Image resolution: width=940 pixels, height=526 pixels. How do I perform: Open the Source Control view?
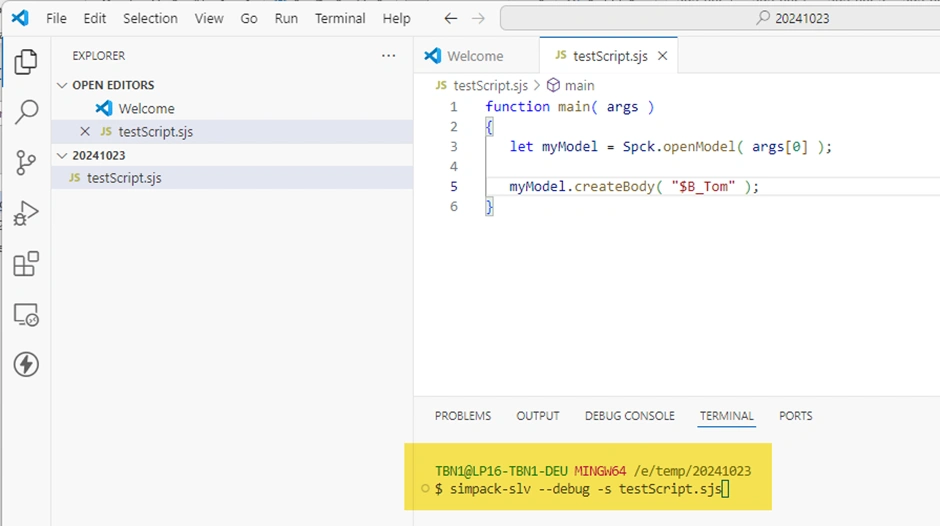[x=26, y=162]
